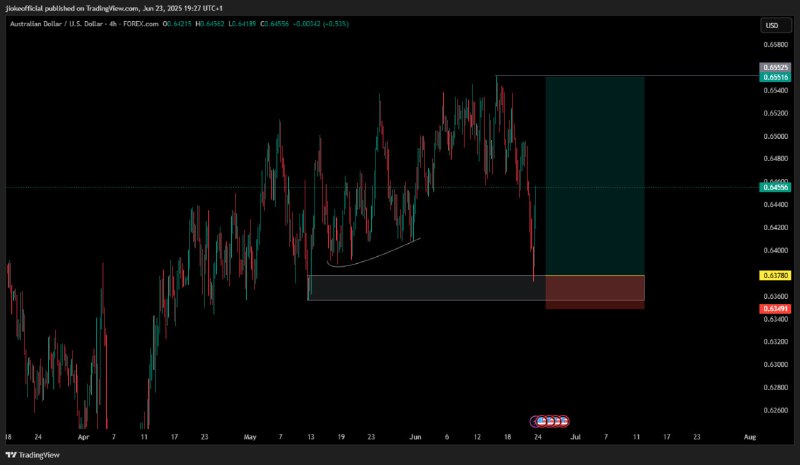Click the Apr date on the time axis
Viewport: 800px width, 465px height.
pyautogui.click(x=84, y=437)
